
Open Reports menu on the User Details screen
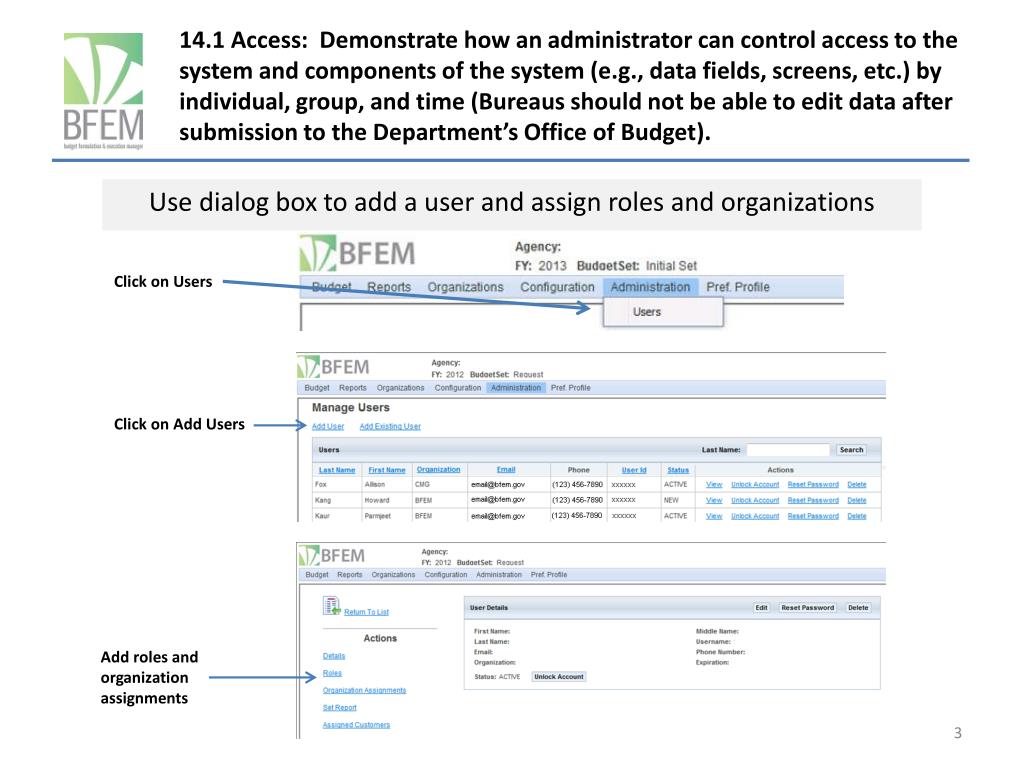pos(349,575)
